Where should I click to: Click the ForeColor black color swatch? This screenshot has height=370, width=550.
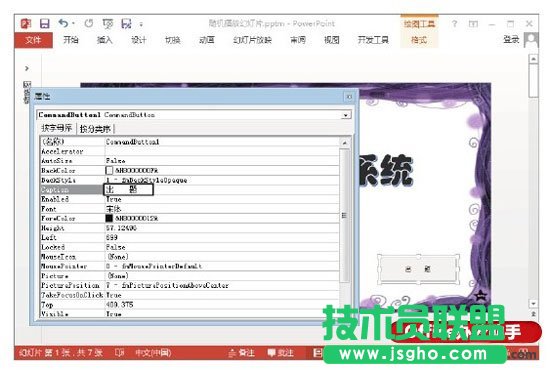tap(109, 218)
